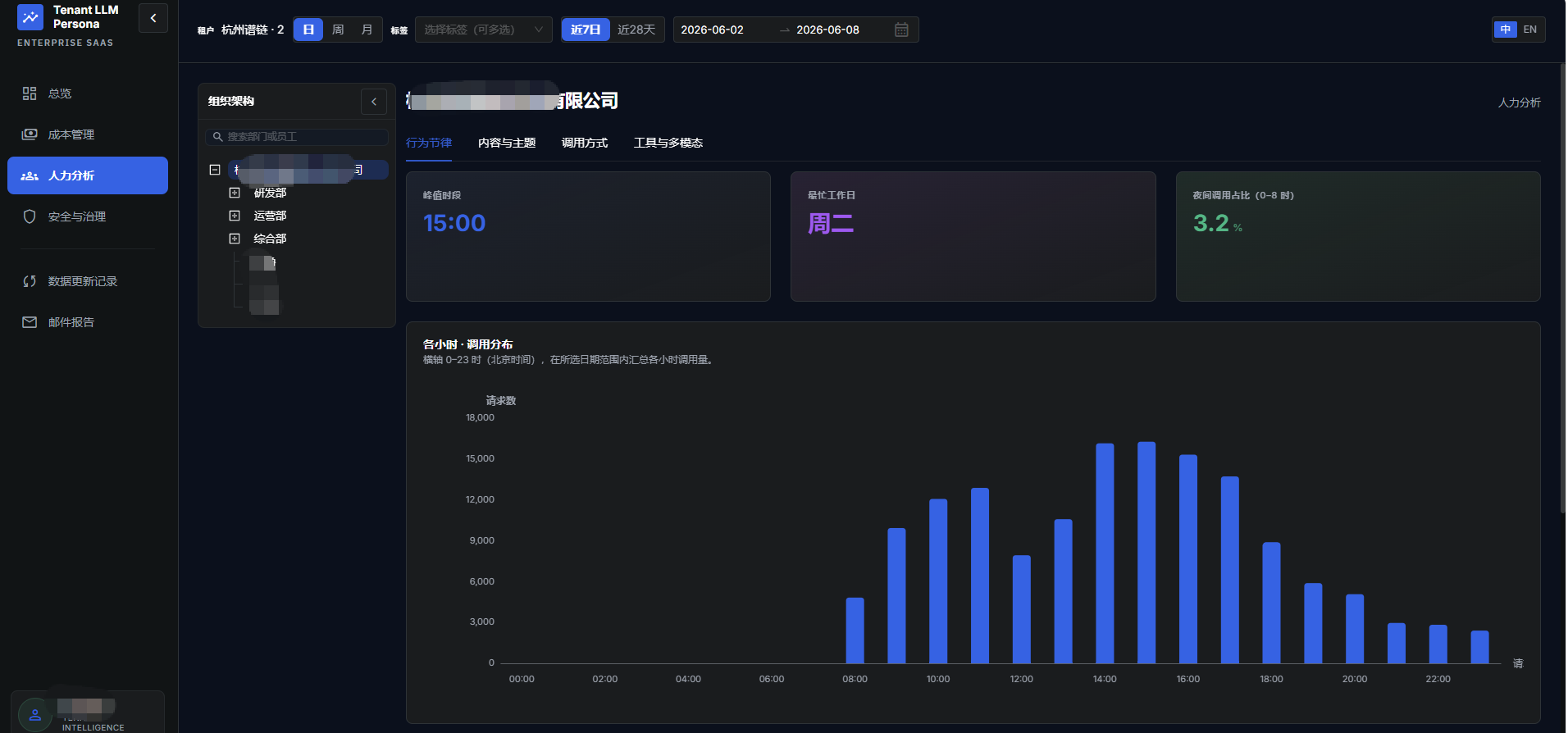Select the 近28天 range
This screenshot has width=1568, height=733.
(x=636, y=30)
